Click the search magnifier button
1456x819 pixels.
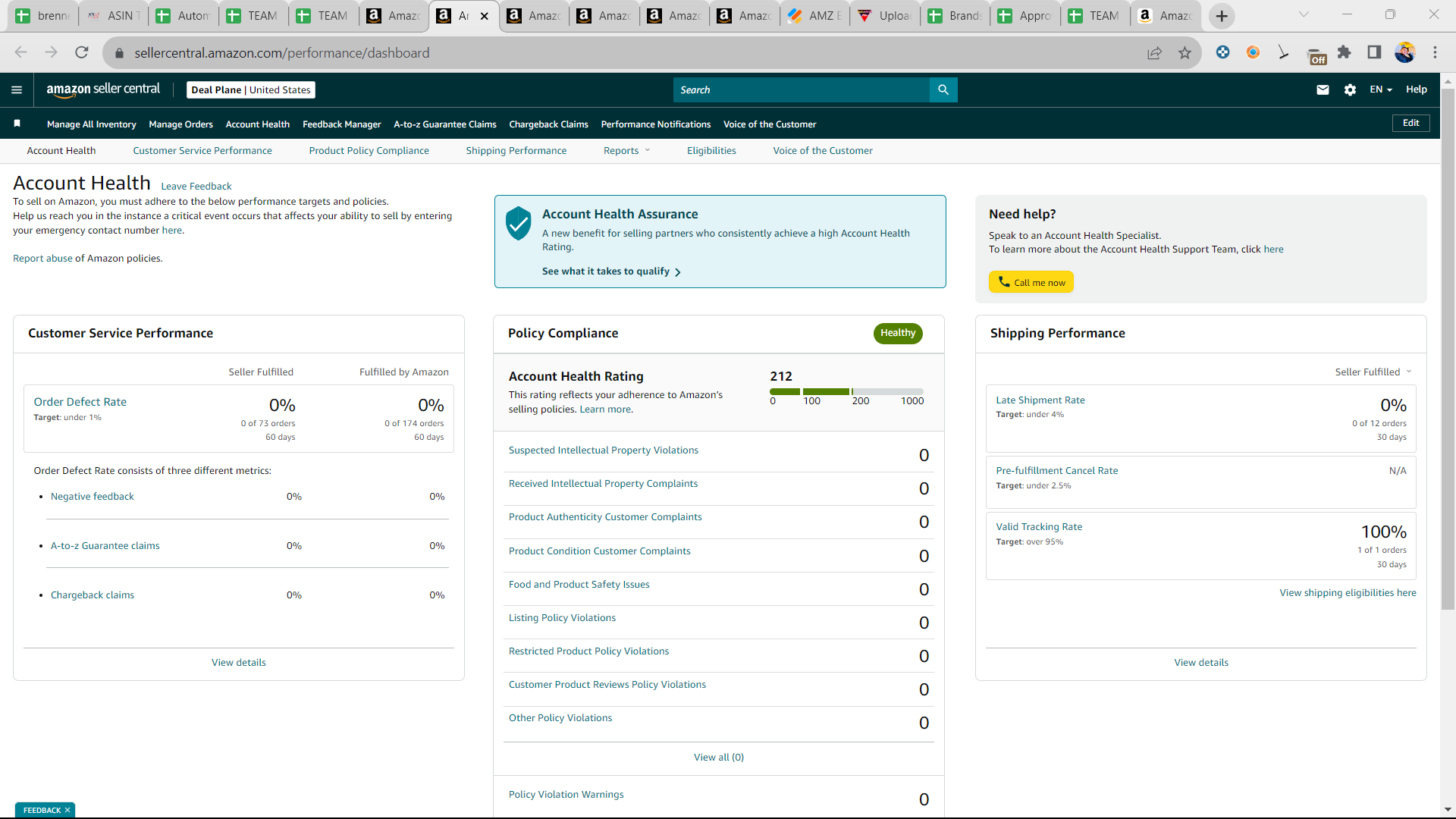943,89
